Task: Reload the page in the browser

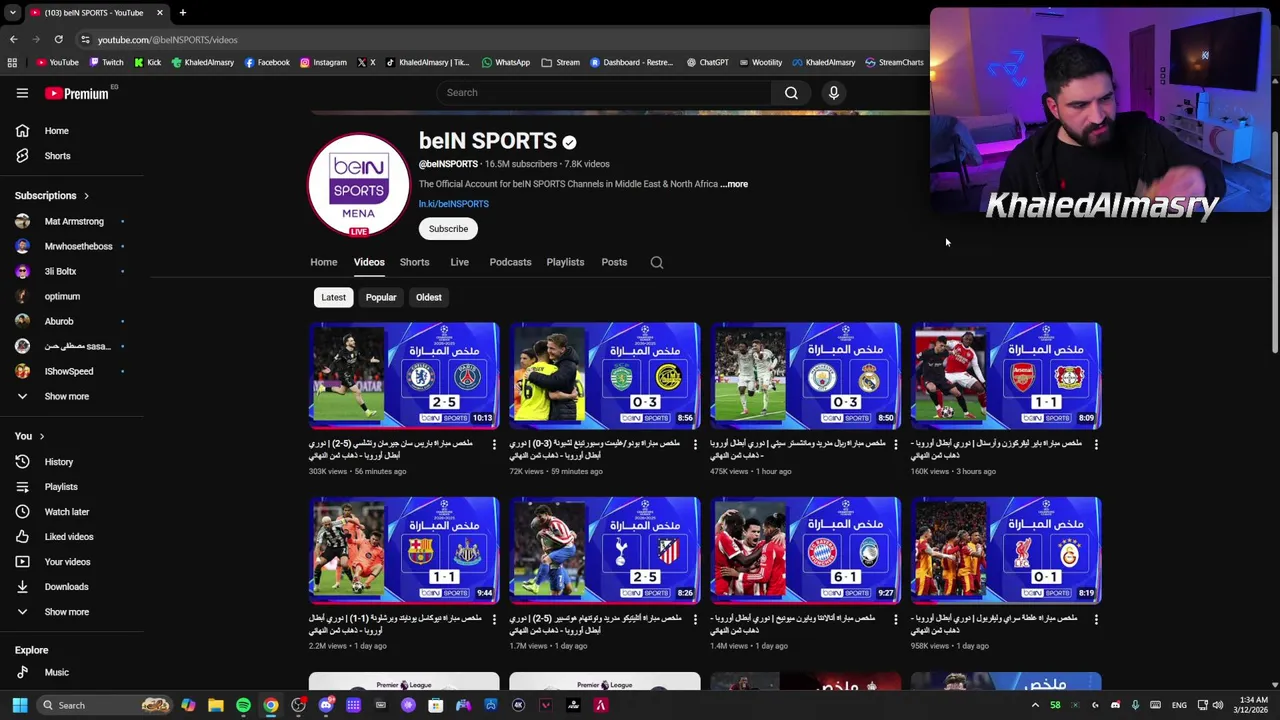Action: point(58,39)
